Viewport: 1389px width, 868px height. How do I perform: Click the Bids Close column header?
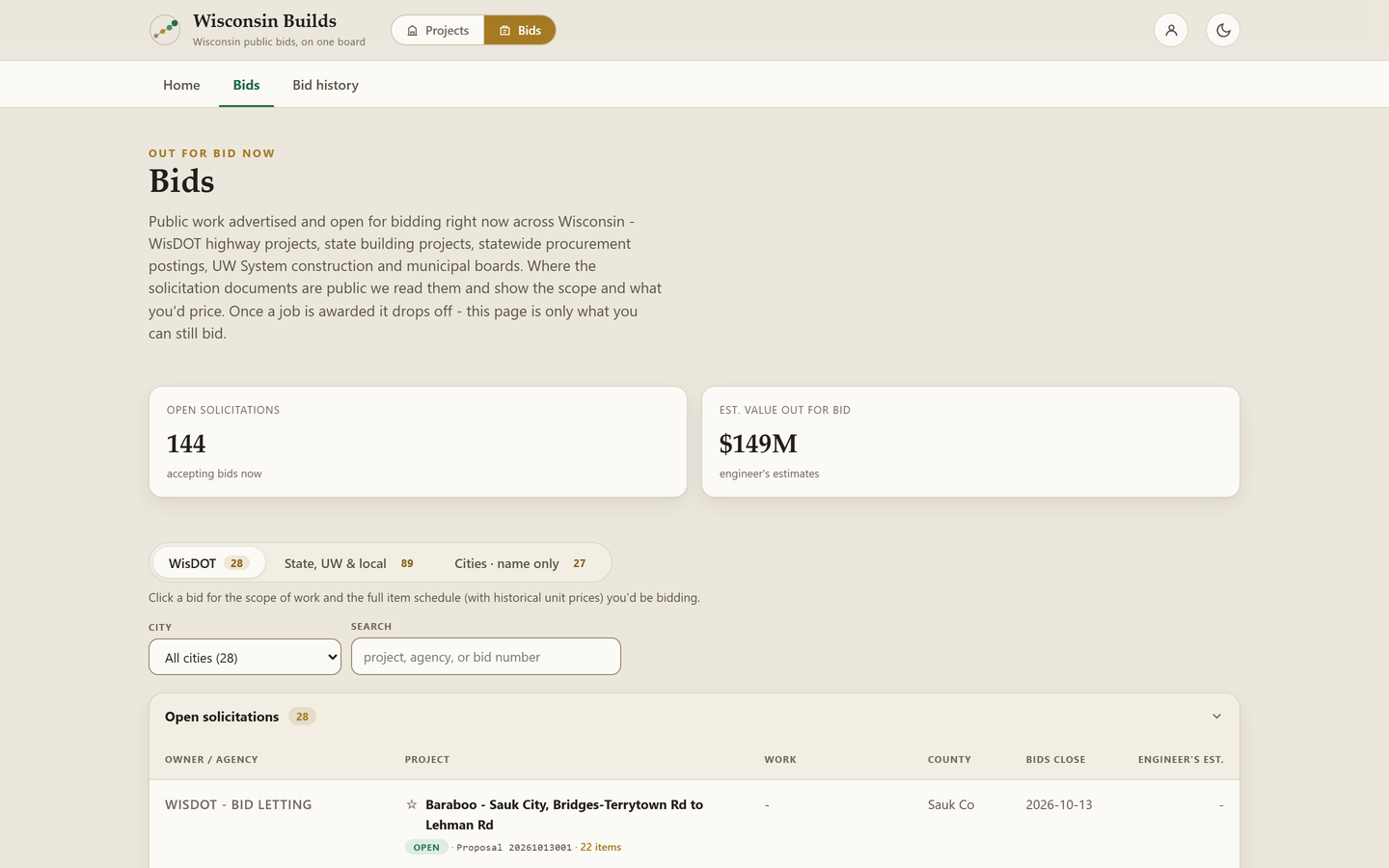[x=1055, y=760]
